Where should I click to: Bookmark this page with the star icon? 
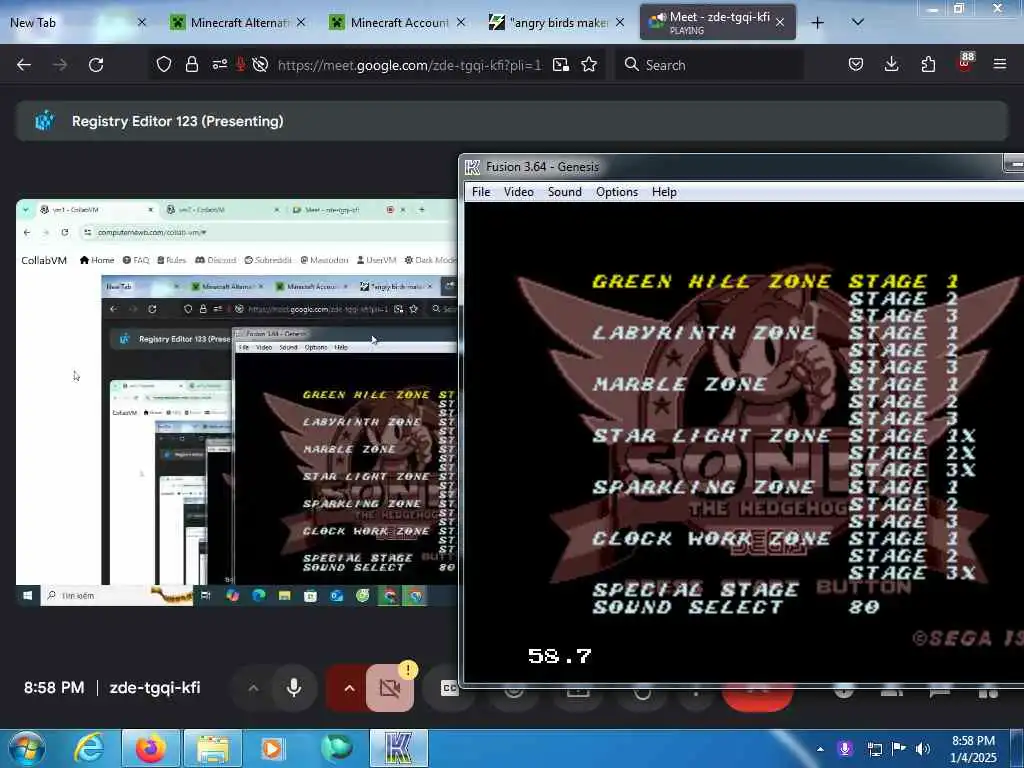point(589,64)
